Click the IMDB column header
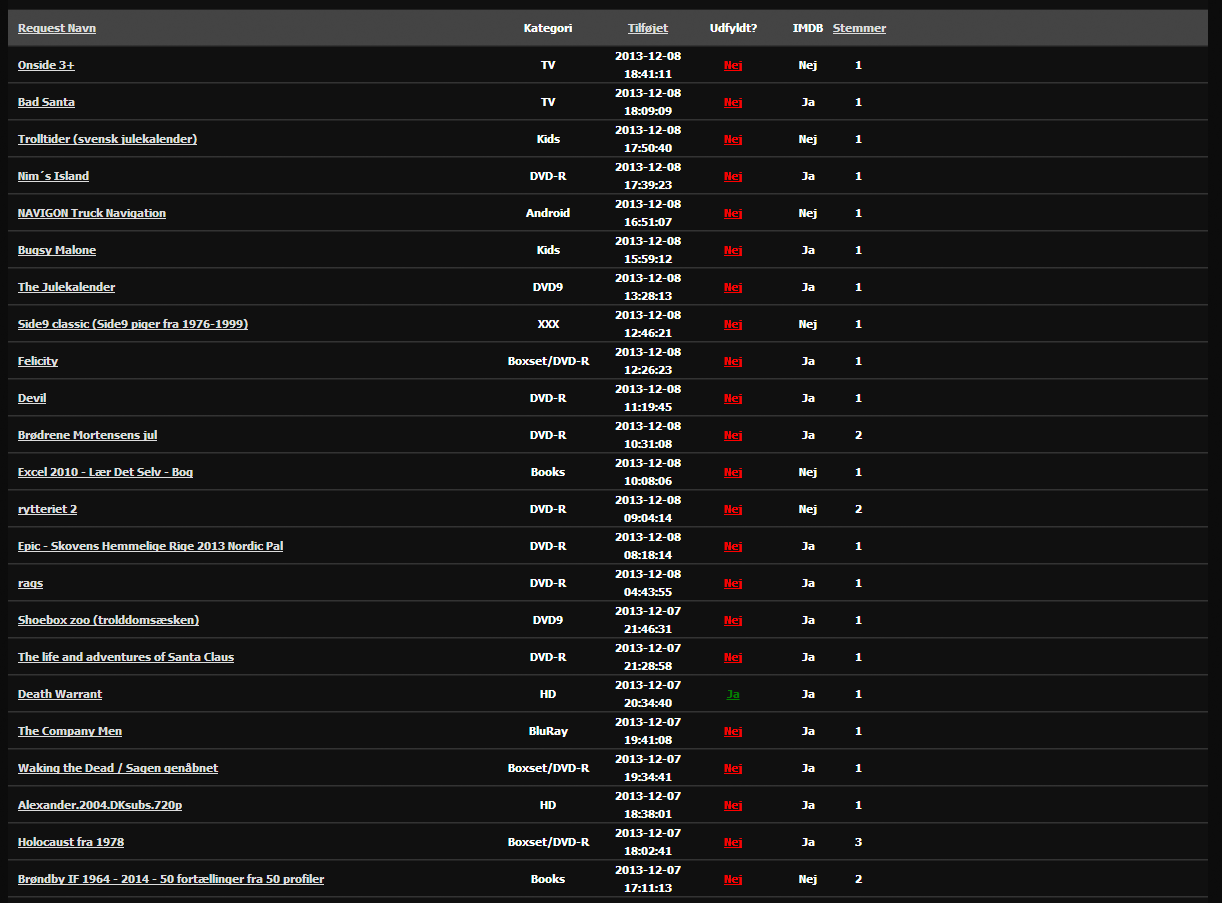1222x903 pixels. 808,28
